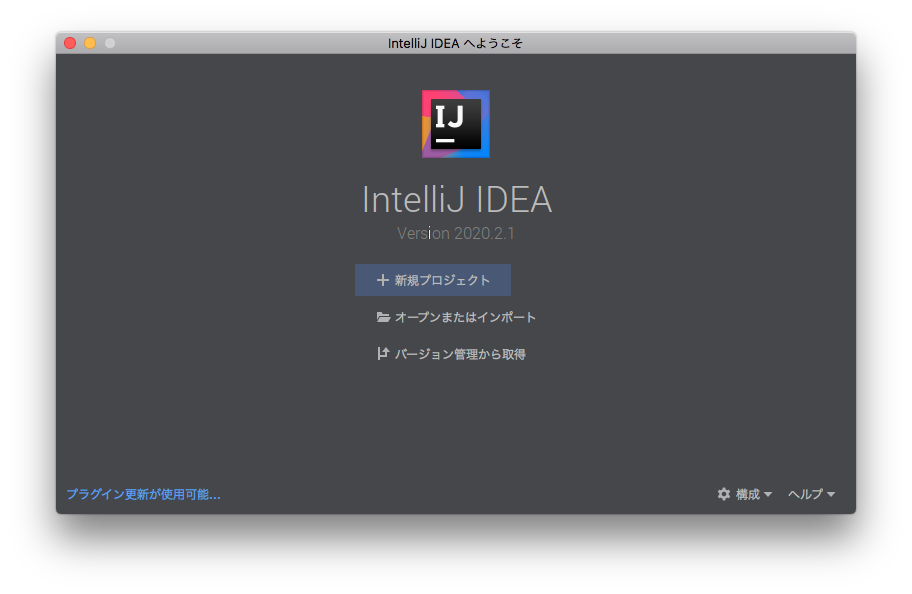Click the large IntelliJ IDEA heading text
912x594 pixels.
(456, 200)
